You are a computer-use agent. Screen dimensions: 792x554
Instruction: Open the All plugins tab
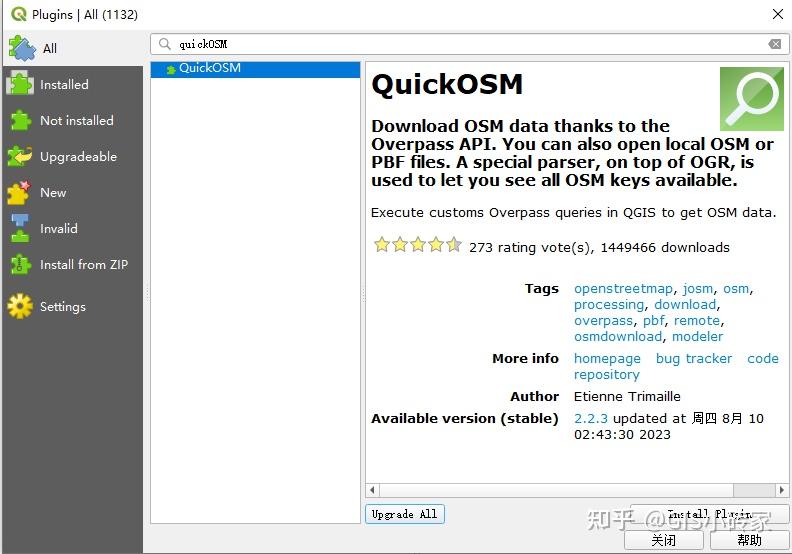(x=73, y=48)
